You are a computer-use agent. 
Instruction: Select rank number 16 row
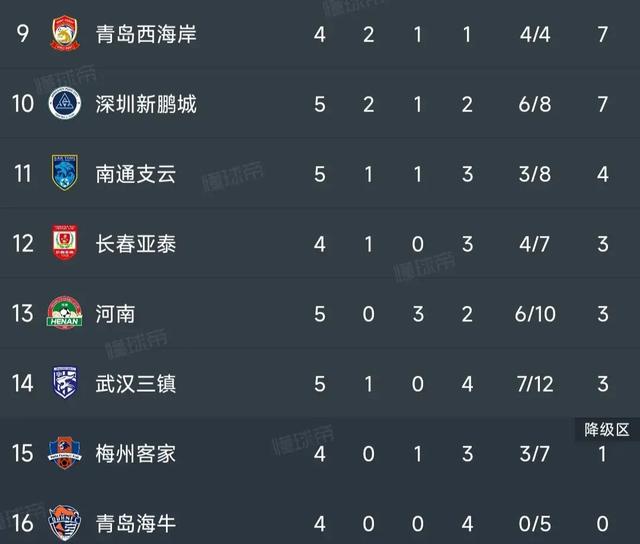pos(320,523)
